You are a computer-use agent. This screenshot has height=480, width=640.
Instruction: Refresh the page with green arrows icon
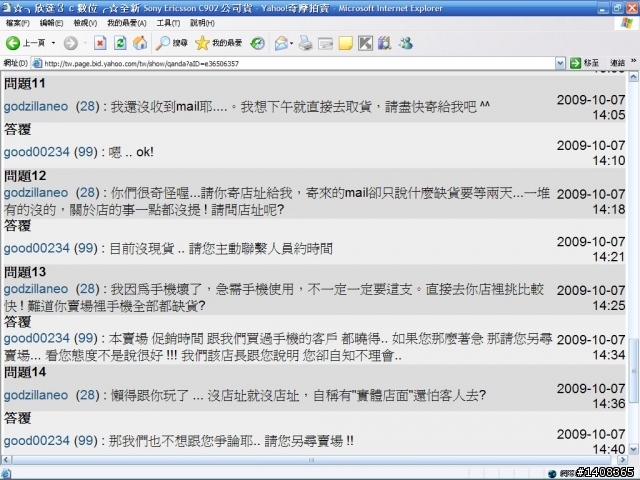pos(120,43)
